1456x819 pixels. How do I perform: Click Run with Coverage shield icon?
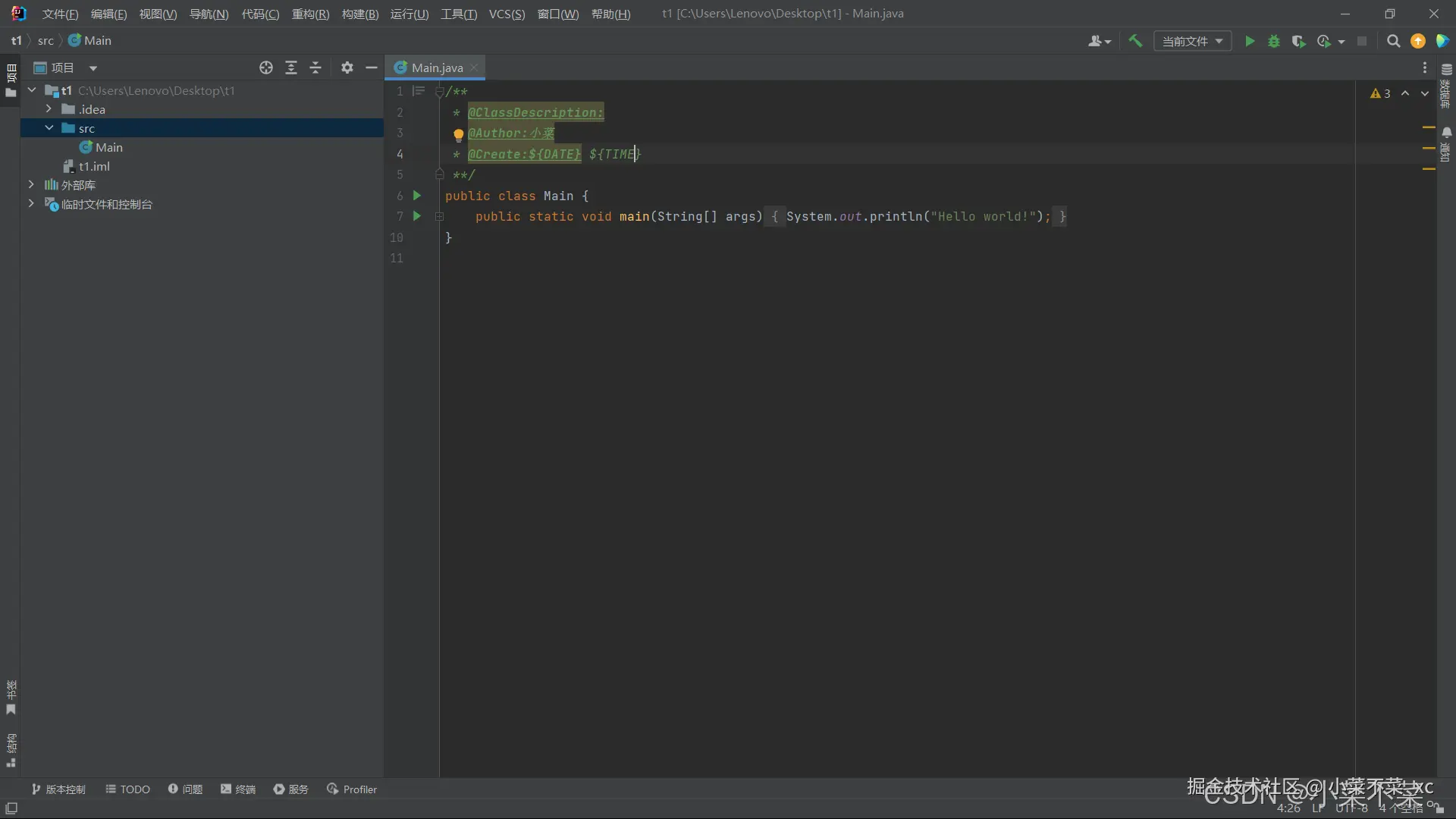click(1298, 41)
